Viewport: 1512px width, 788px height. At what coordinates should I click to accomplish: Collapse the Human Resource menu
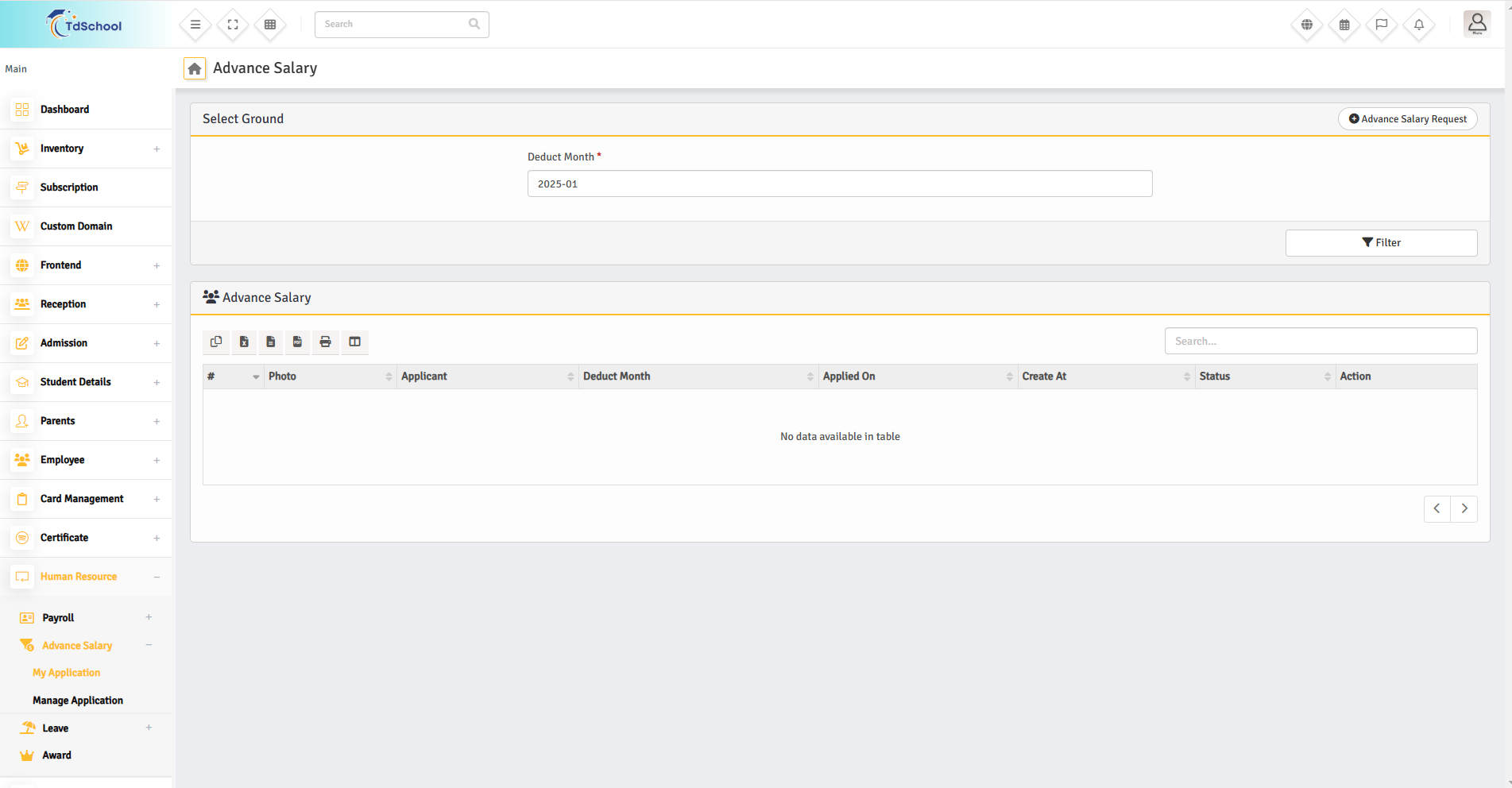[86, 577]
